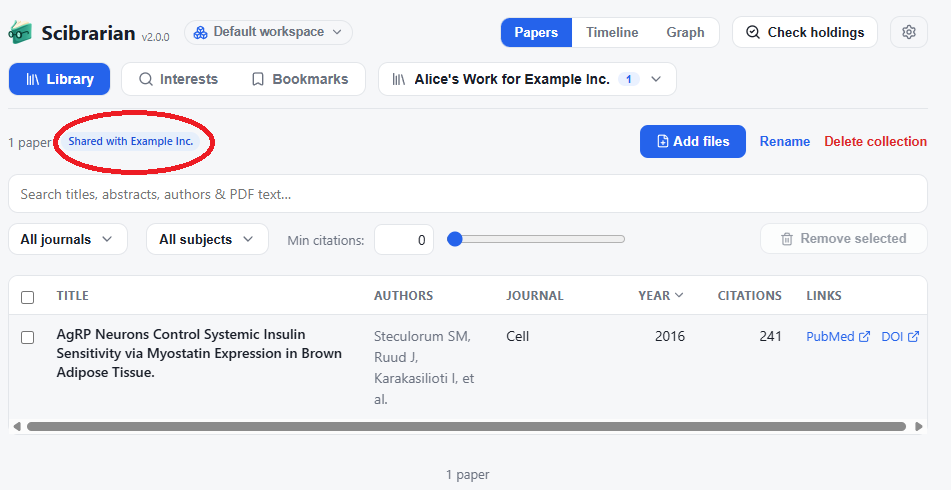The image size is (951, 490).
Task: Click the Delete collection link
Action: (875, 141)
